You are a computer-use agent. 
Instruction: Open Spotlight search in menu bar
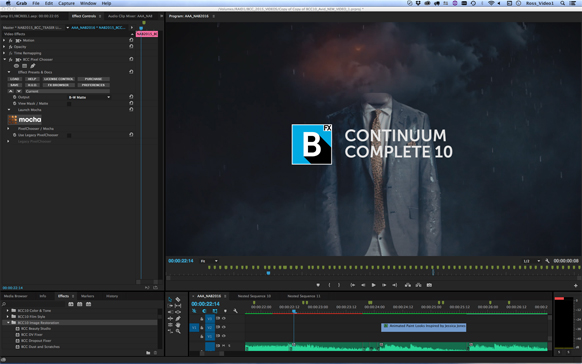pyautogui.click(x=563, y=3)
